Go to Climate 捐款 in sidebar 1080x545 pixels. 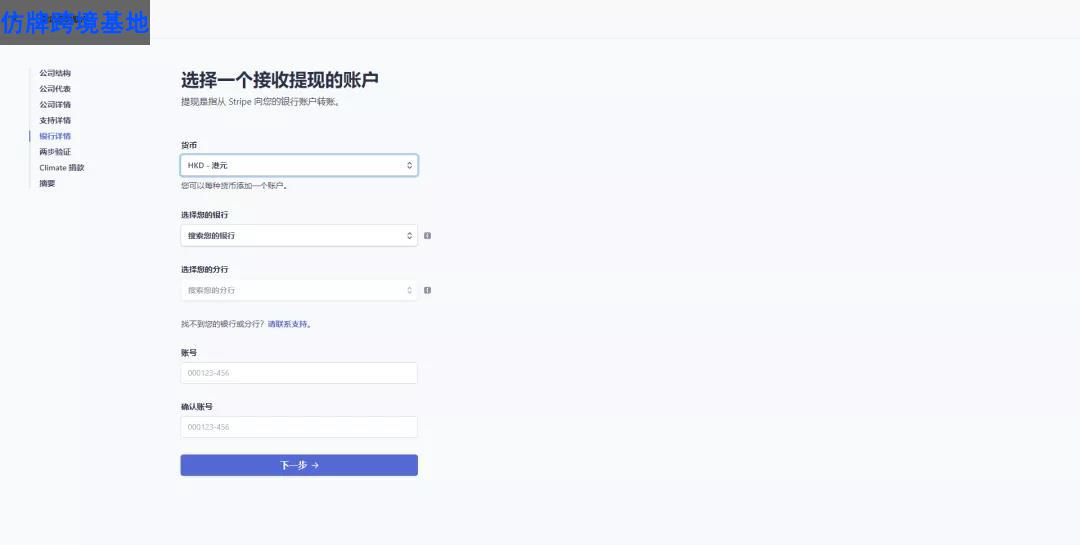pos(62,168)
